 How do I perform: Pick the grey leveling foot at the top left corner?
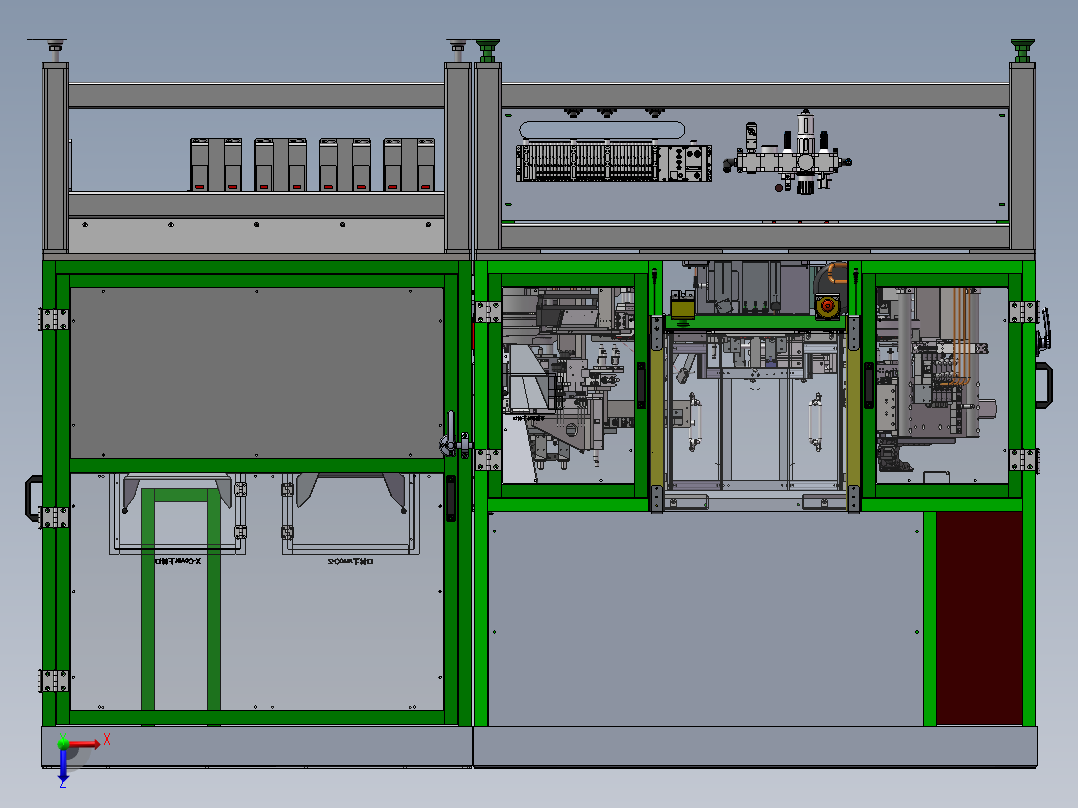click(x=54, y=50)
